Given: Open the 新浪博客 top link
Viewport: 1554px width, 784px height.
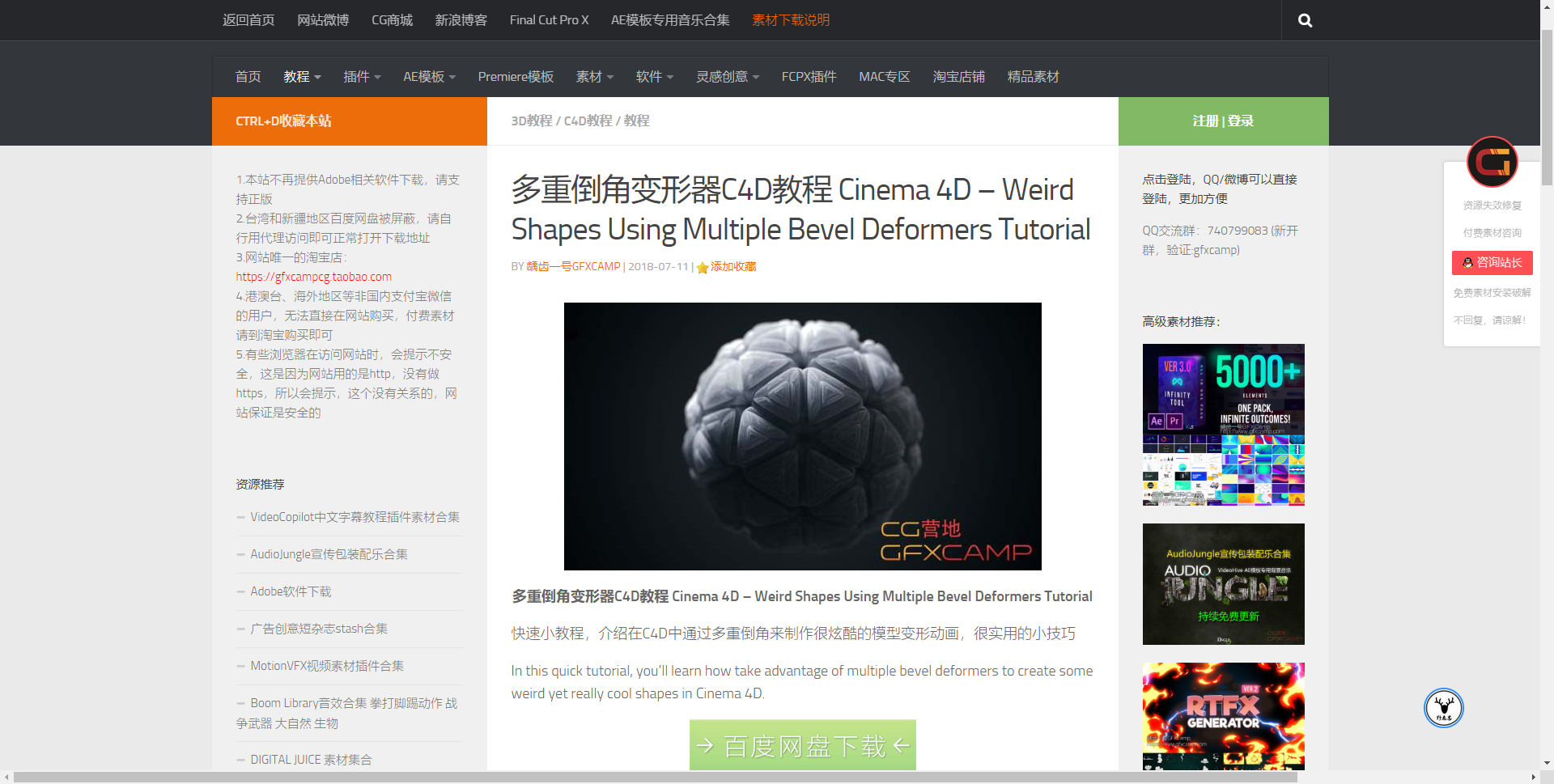Looking at the screenshot, I should pos(461,20).
